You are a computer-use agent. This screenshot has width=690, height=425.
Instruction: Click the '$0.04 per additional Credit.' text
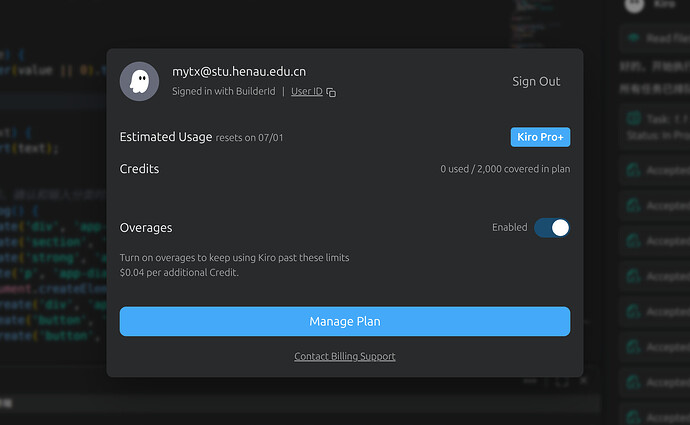[x=179, y=272]
